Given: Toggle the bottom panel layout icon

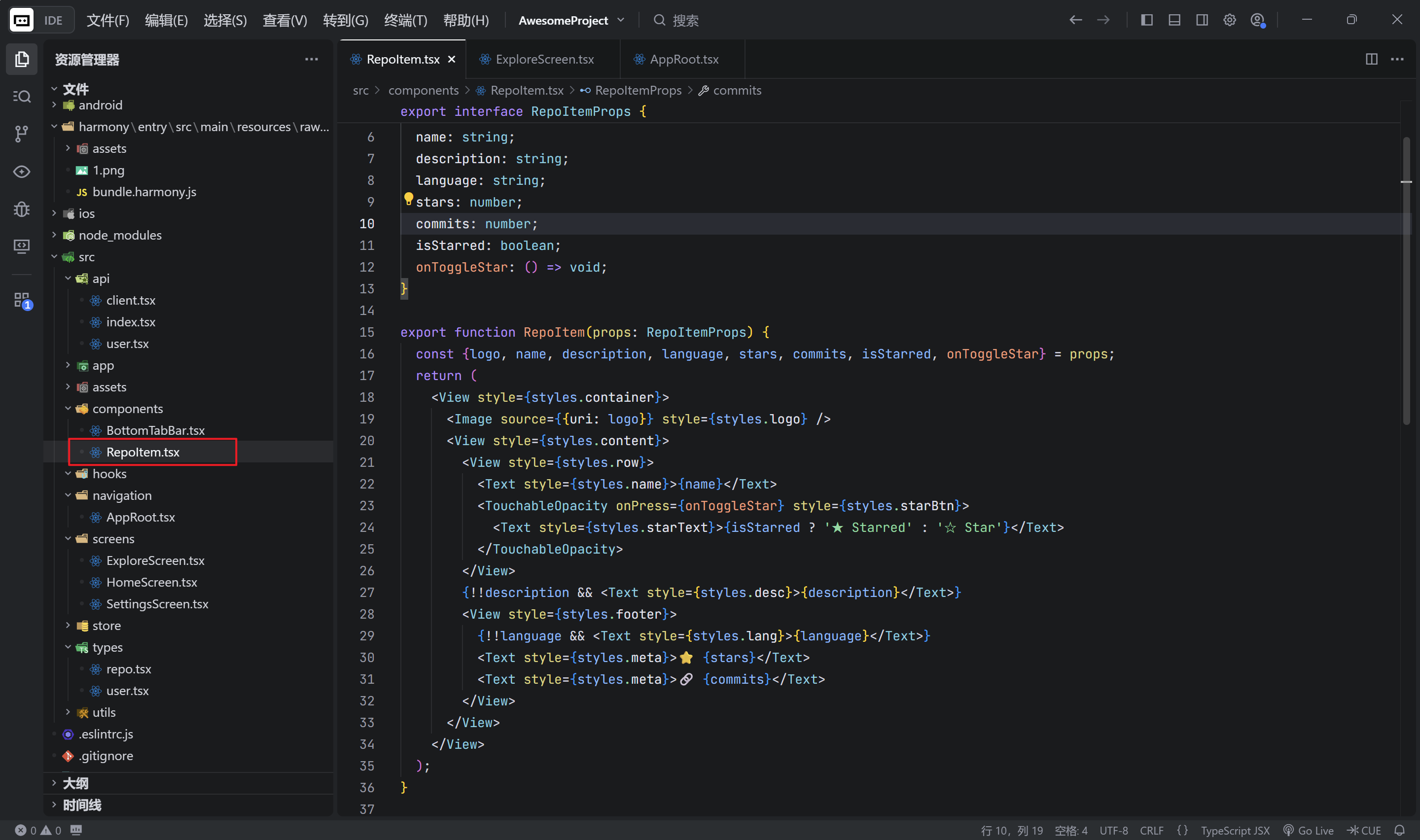Looking at the screenshot, I should 1174,20.
